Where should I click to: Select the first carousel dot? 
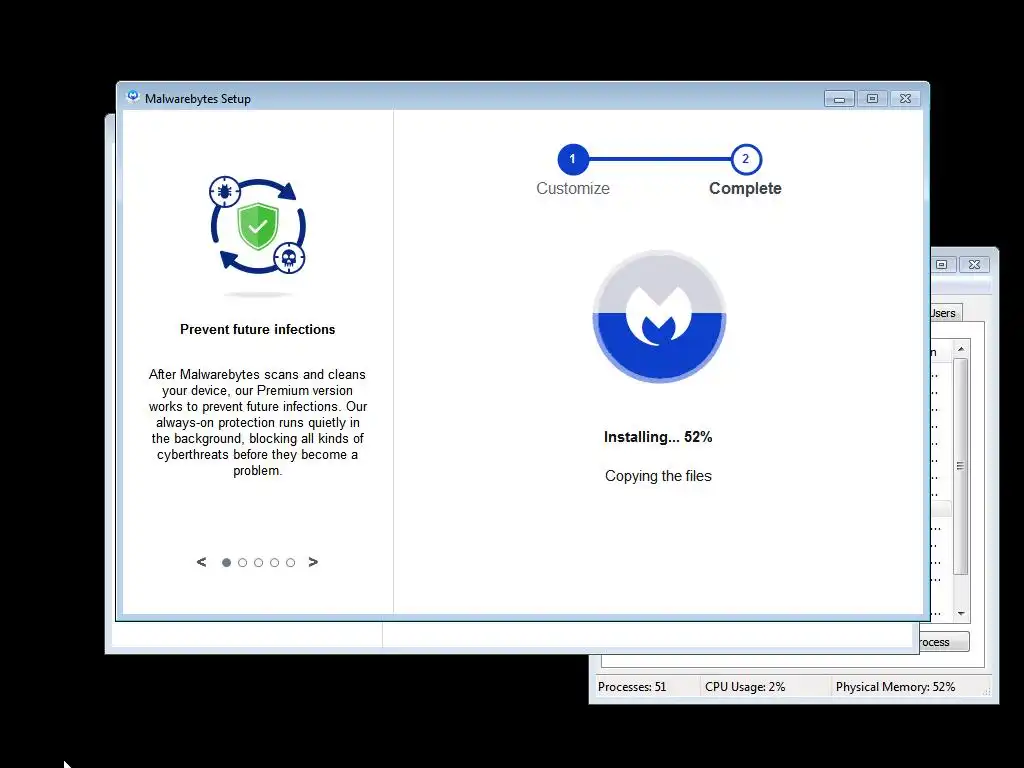pos(227,562)
